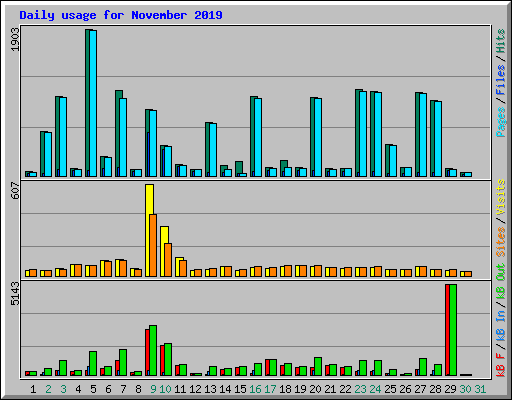Click the 'KB F / kB In / kB Out' legend

click(500, 320)
